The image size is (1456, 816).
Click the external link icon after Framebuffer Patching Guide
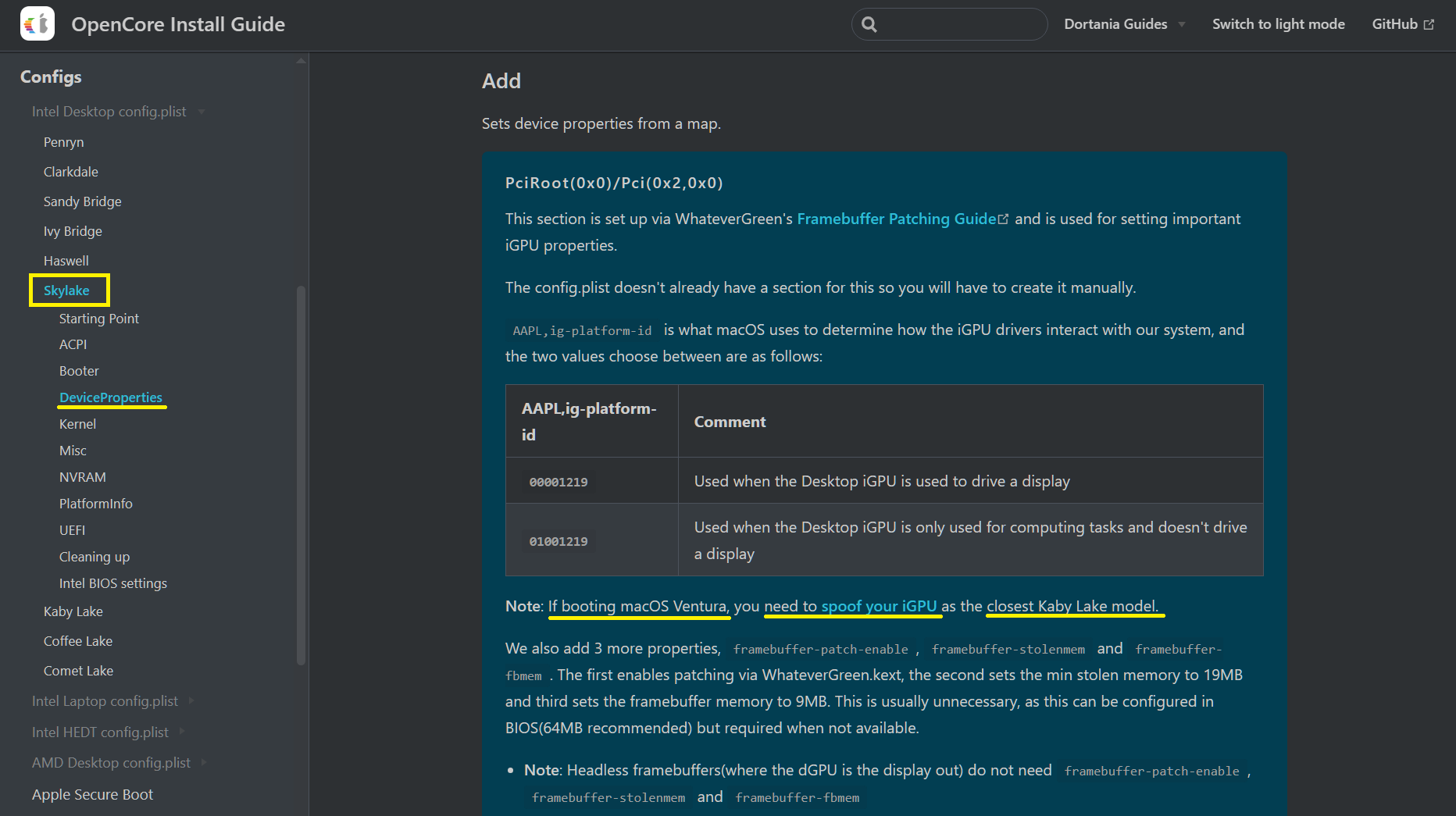point(1004,219)
